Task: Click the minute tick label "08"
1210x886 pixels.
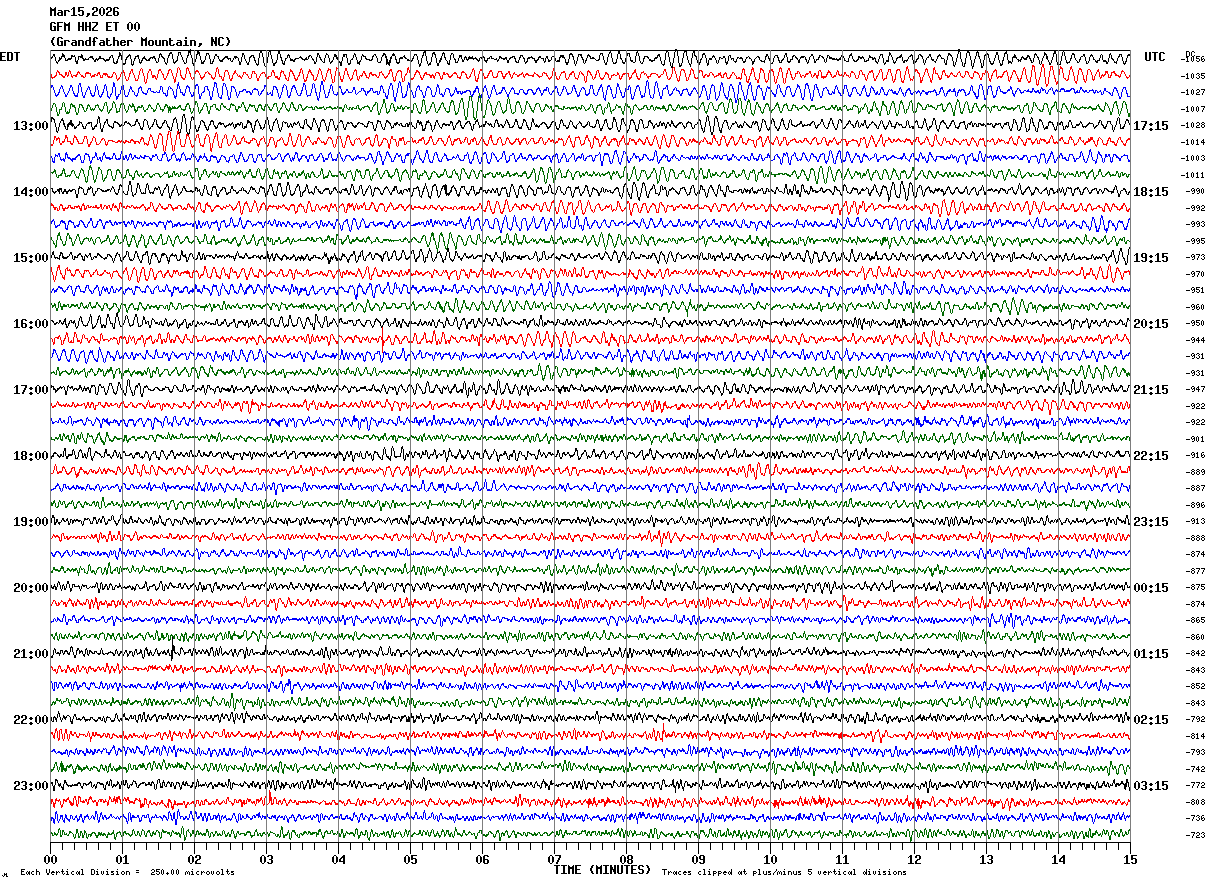Action: [x=626, y=859]
